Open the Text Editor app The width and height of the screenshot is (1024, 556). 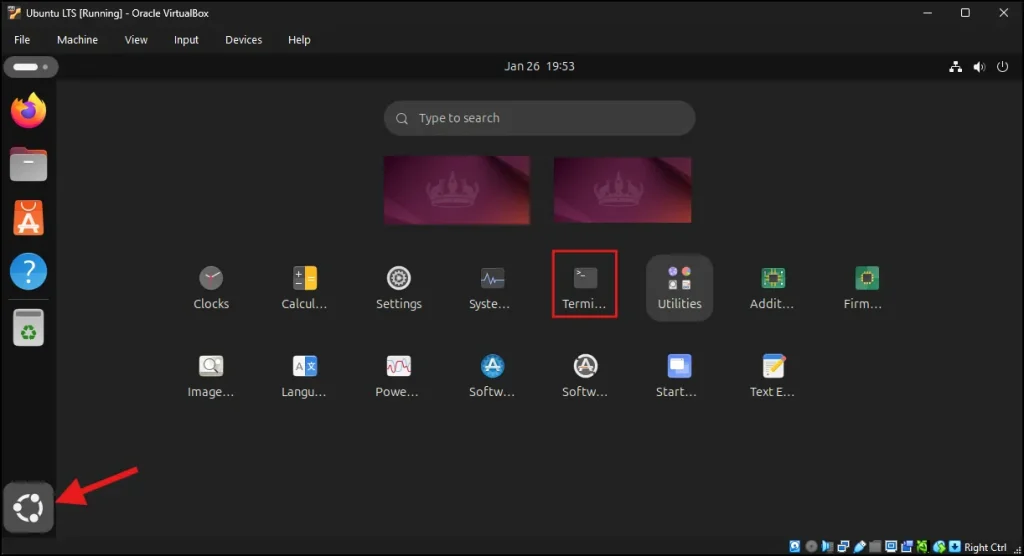tap(773, 376)
